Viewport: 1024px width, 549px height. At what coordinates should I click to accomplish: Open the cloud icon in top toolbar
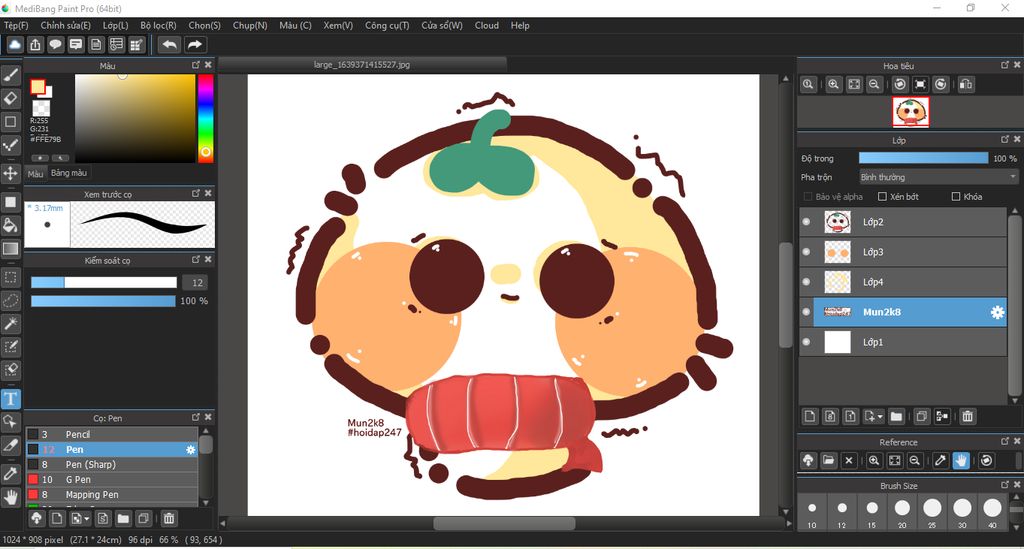pyautogui.click(x=15, y=44)
